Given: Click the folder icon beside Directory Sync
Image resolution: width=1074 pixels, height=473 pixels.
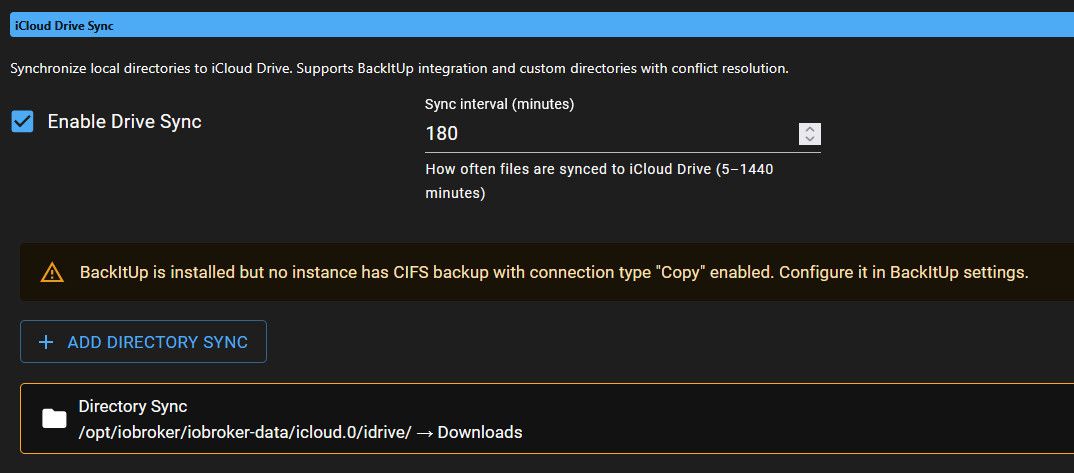Looking at the screenshot, I should (54, 419).
